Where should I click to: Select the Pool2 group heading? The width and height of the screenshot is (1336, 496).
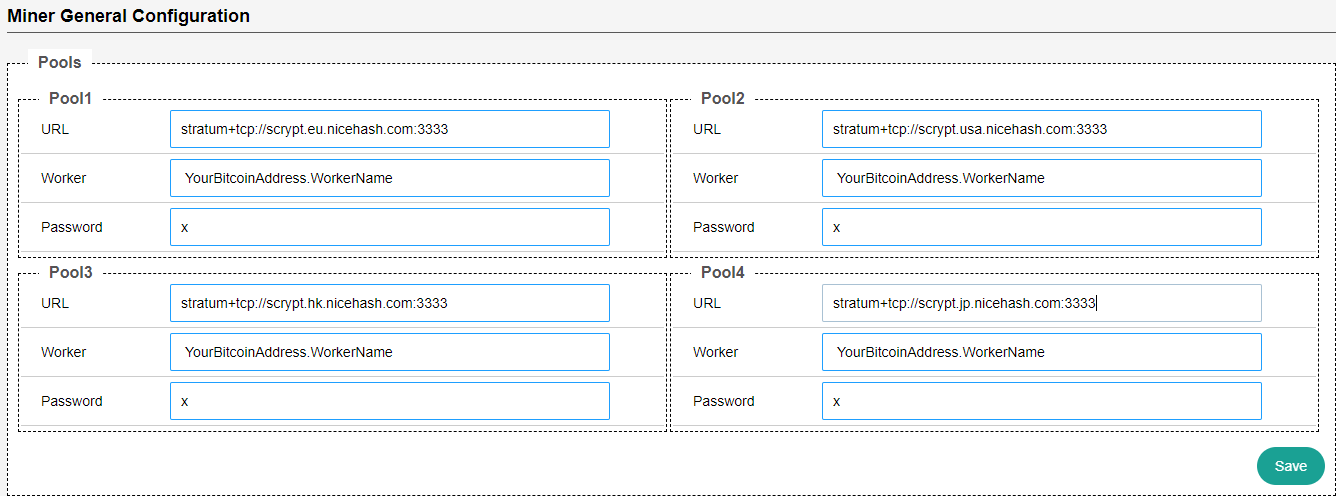coord(722,98)
